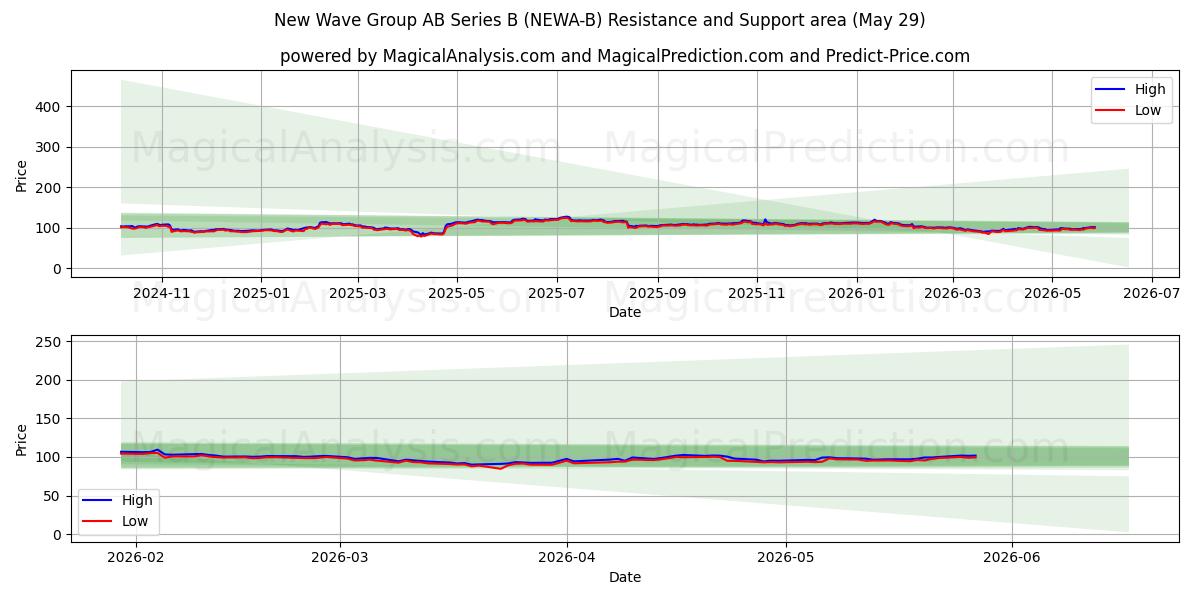Click 'Low' in the top chart legend
1200x600 pixels.
(x=1148, y=111)
